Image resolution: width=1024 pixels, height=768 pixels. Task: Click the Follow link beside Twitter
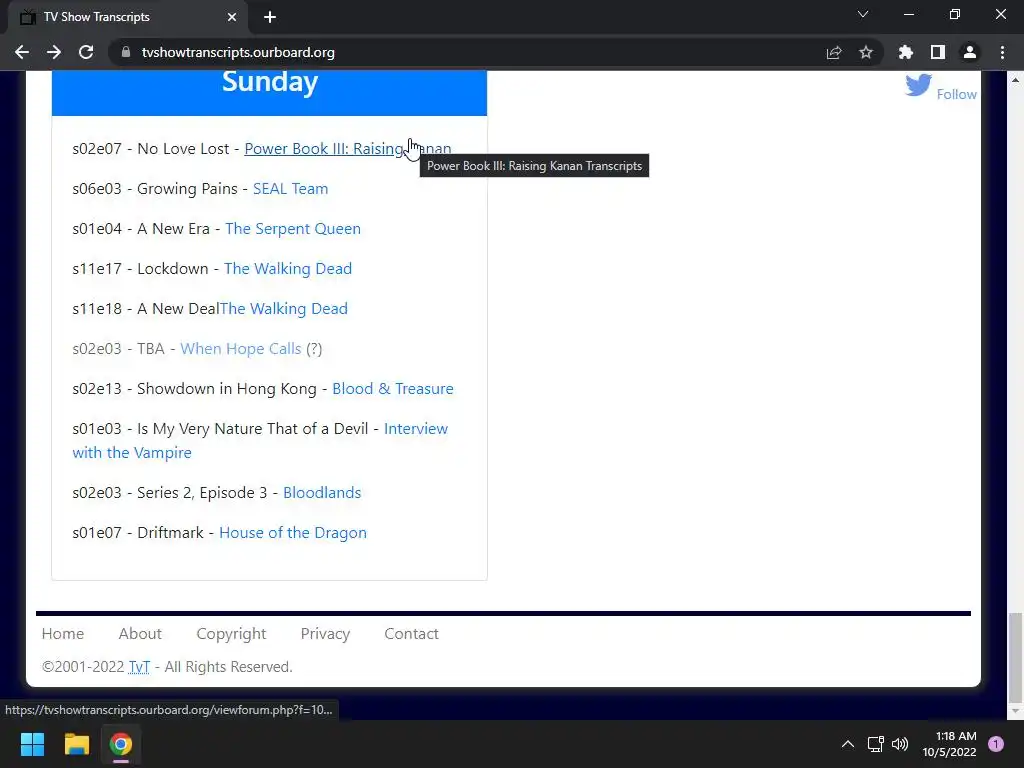click(x=956, y=94)
